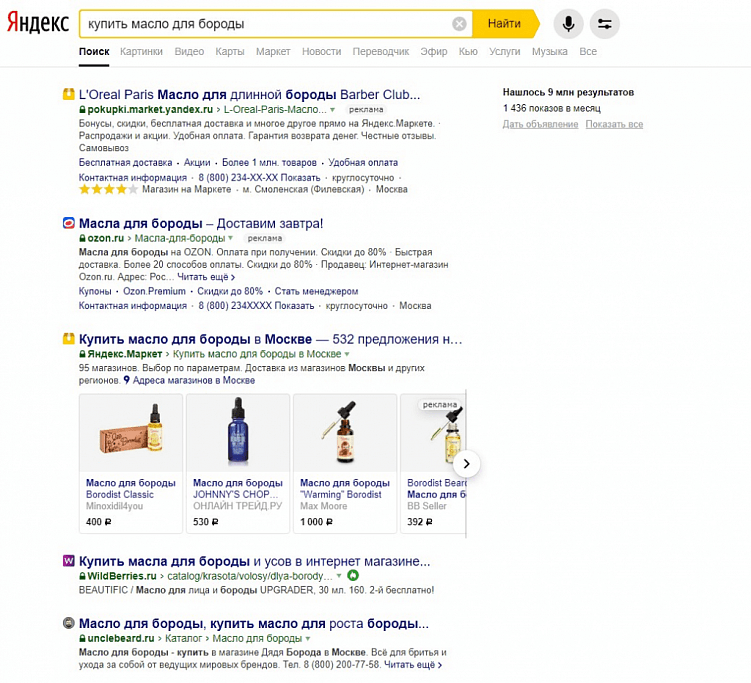Open the Эфир tab
The image size is (751, 683).
[x=434, y=51]
